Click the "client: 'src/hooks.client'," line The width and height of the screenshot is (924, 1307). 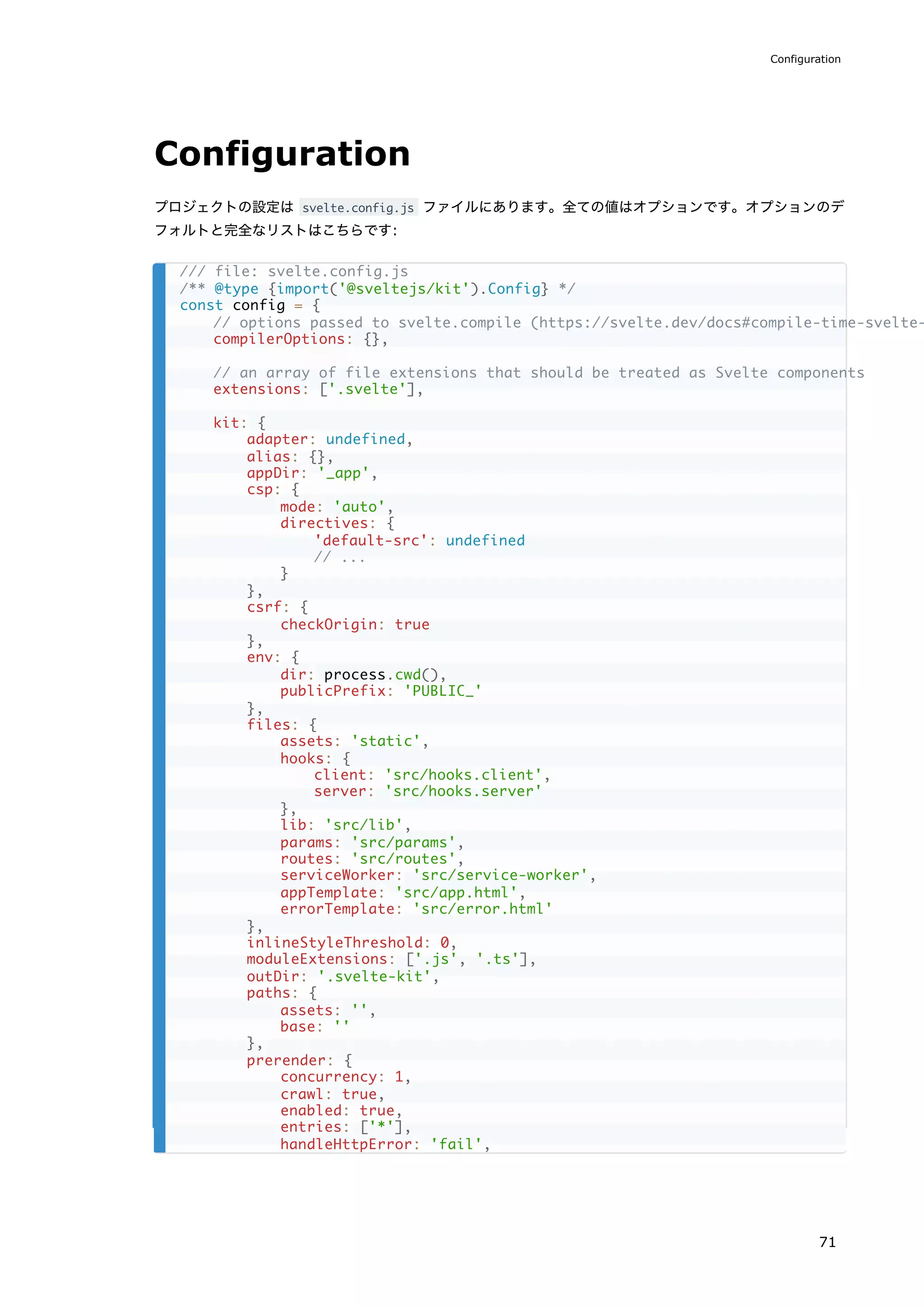pos(432,775)
